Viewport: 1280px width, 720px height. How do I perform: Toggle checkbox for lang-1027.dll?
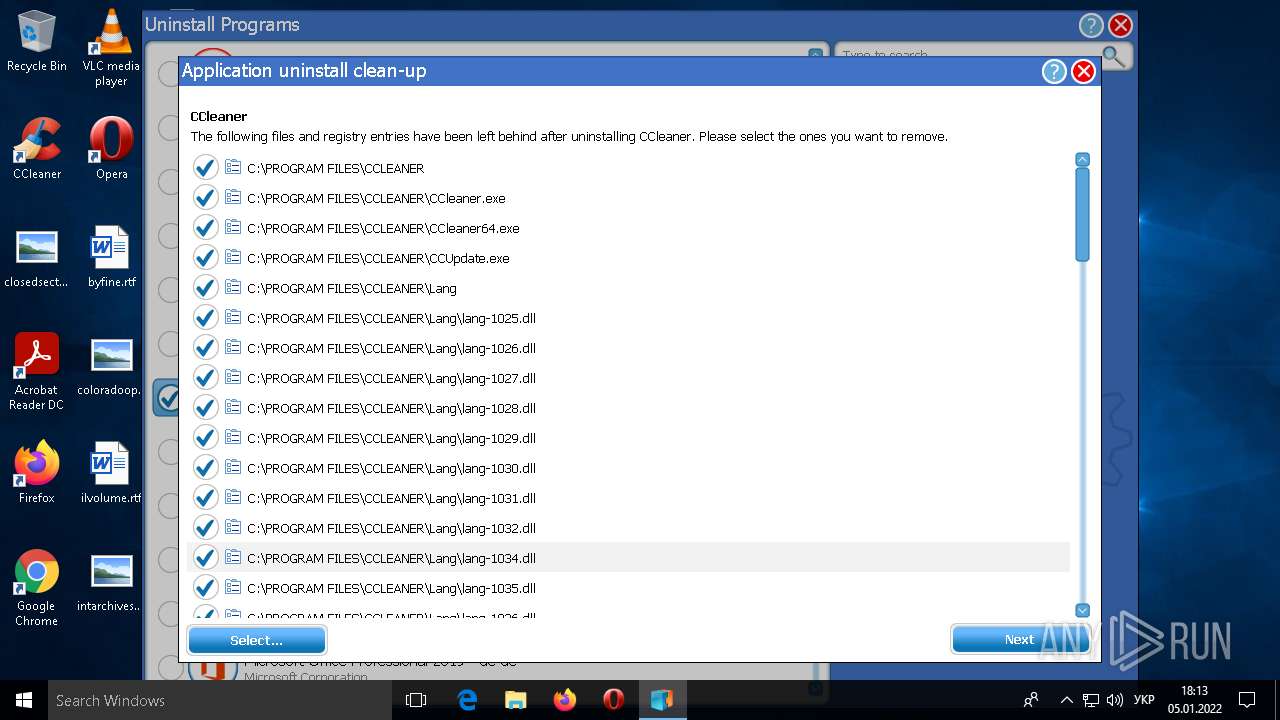(205, 377)
